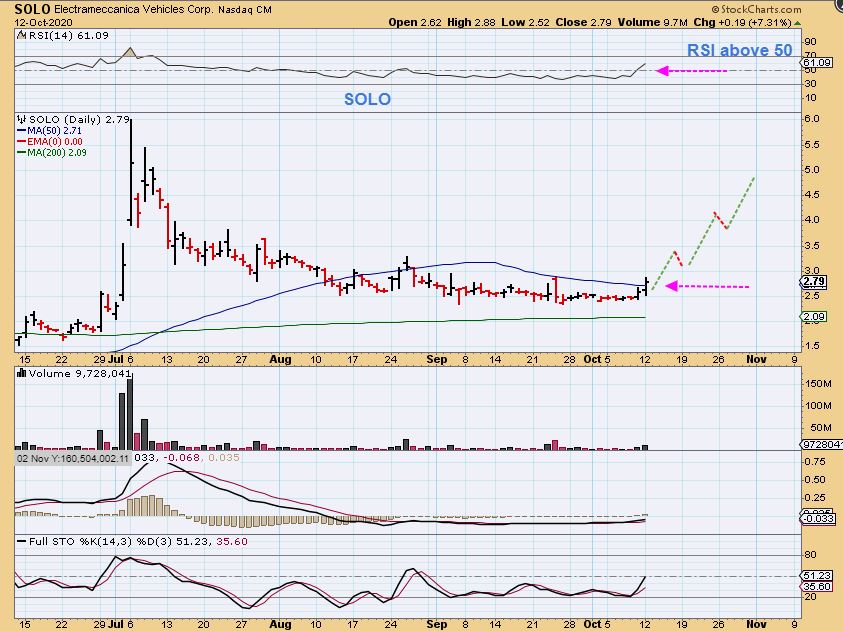Click the Close 2.79 value in header

[583, 23]
